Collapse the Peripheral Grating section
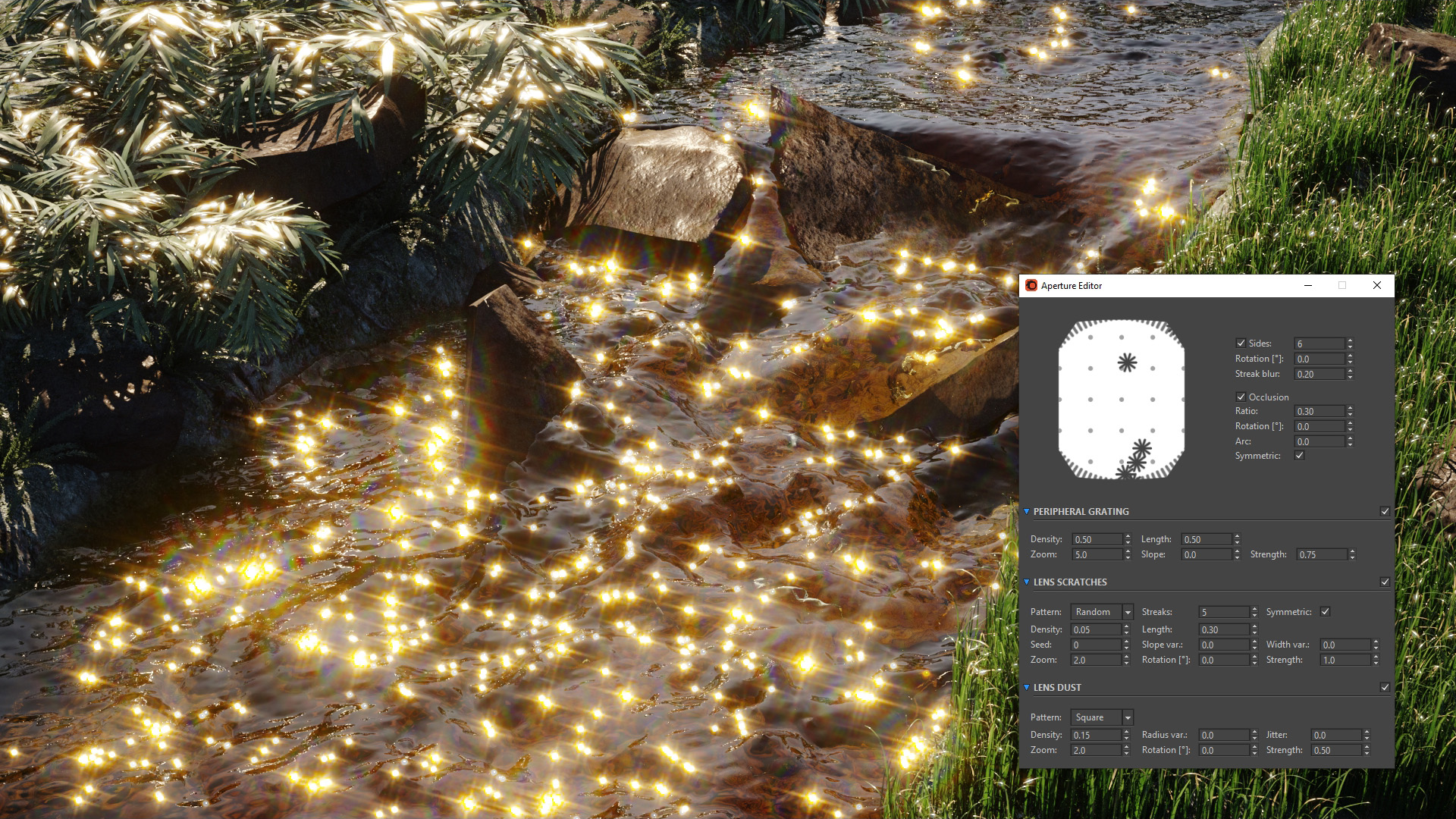The image size is (1456, 819). tap(1027, 512)
